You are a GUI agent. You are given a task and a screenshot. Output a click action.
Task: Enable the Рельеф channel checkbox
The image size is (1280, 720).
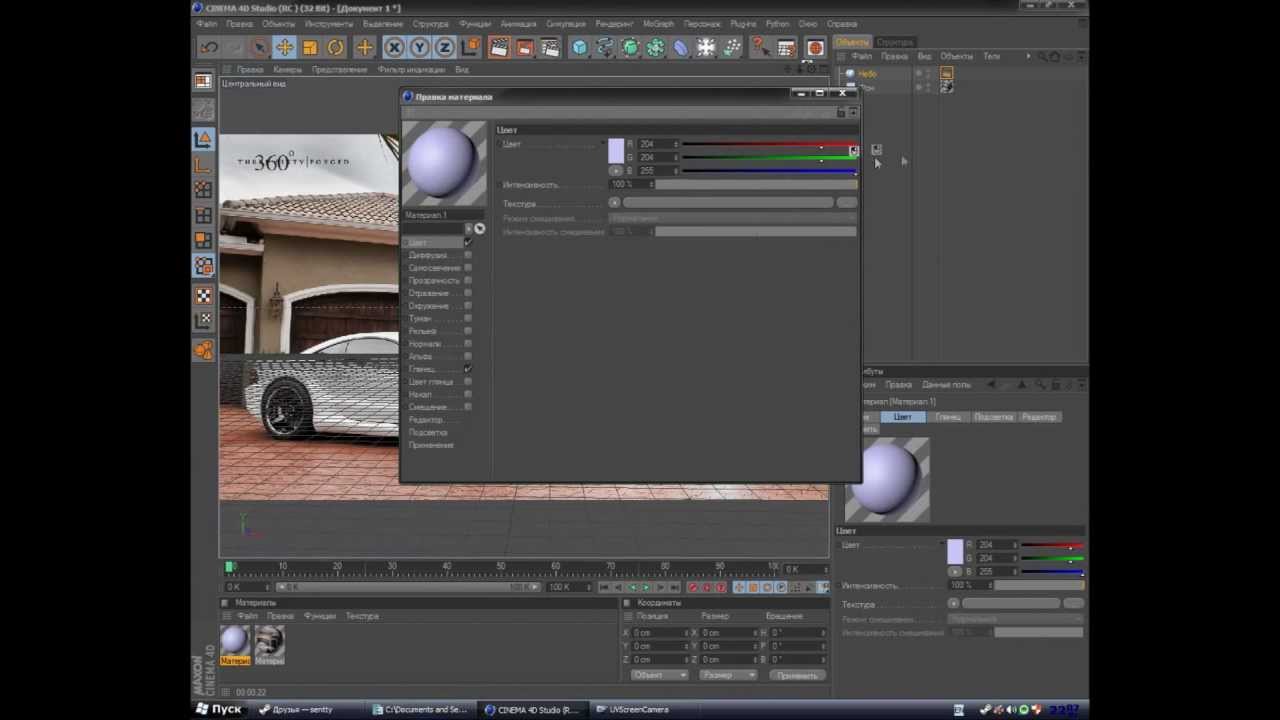[x=468, y=331]
